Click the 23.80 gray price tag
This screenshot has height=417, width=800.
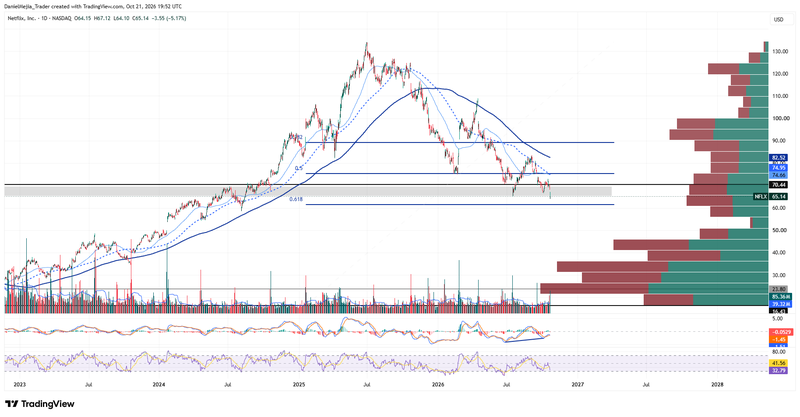tap(779, 289)
